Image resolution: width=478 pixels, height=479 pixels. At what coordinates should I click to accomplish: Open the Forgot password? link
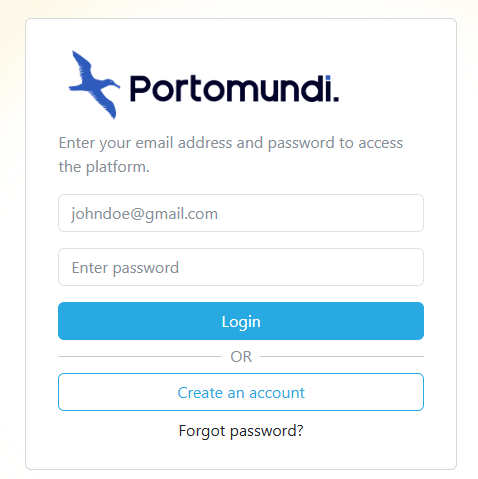(x=241, y=431)
